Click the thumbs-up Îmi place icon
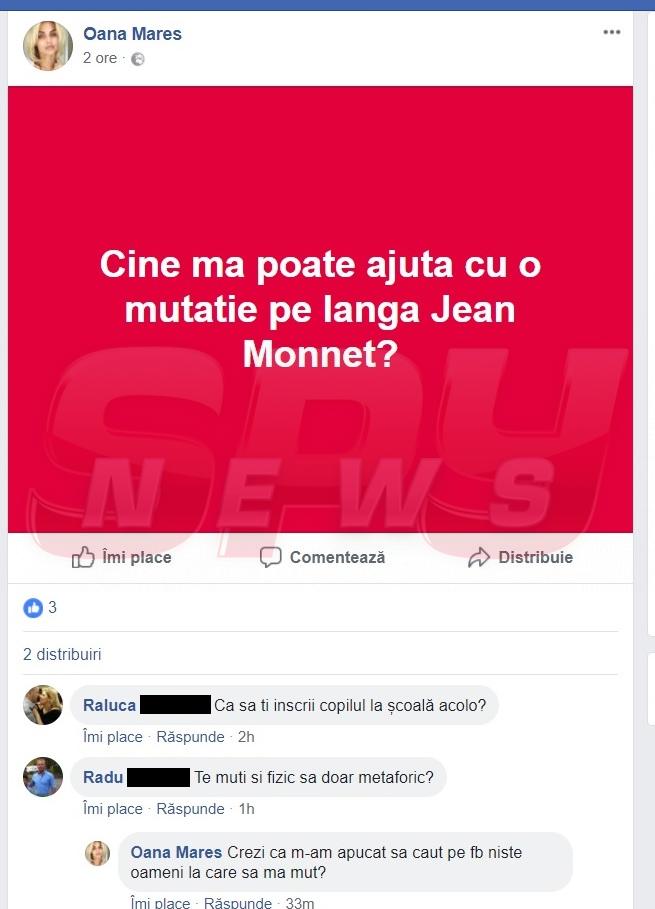Viewport: 655px width, 909px height. [83, 557]
